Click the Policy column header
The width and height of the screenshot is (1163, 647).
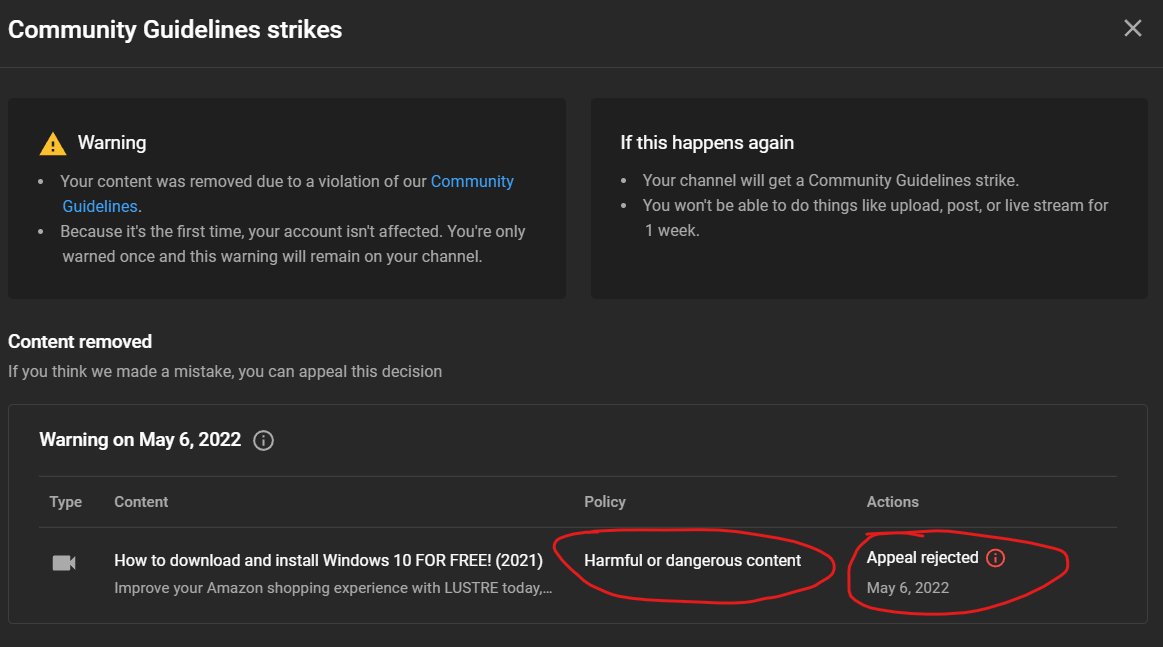click(x=604, y=502)
